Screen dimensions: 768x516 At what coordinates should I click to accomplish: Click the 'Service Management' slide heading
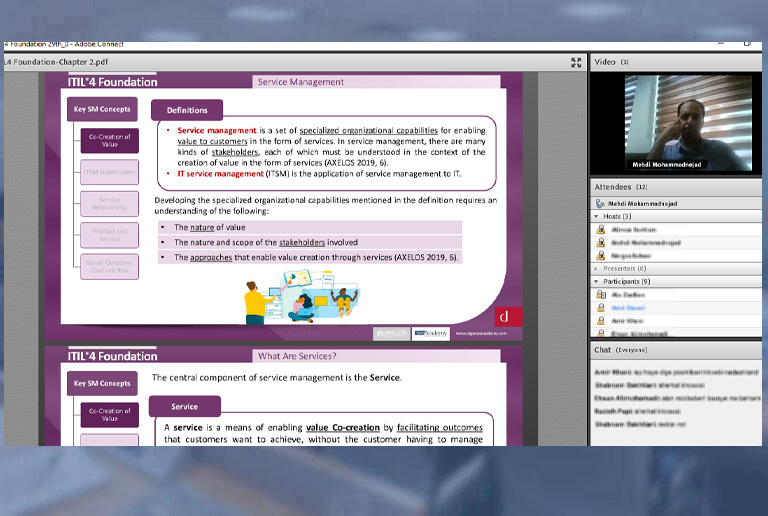[301, 82]
